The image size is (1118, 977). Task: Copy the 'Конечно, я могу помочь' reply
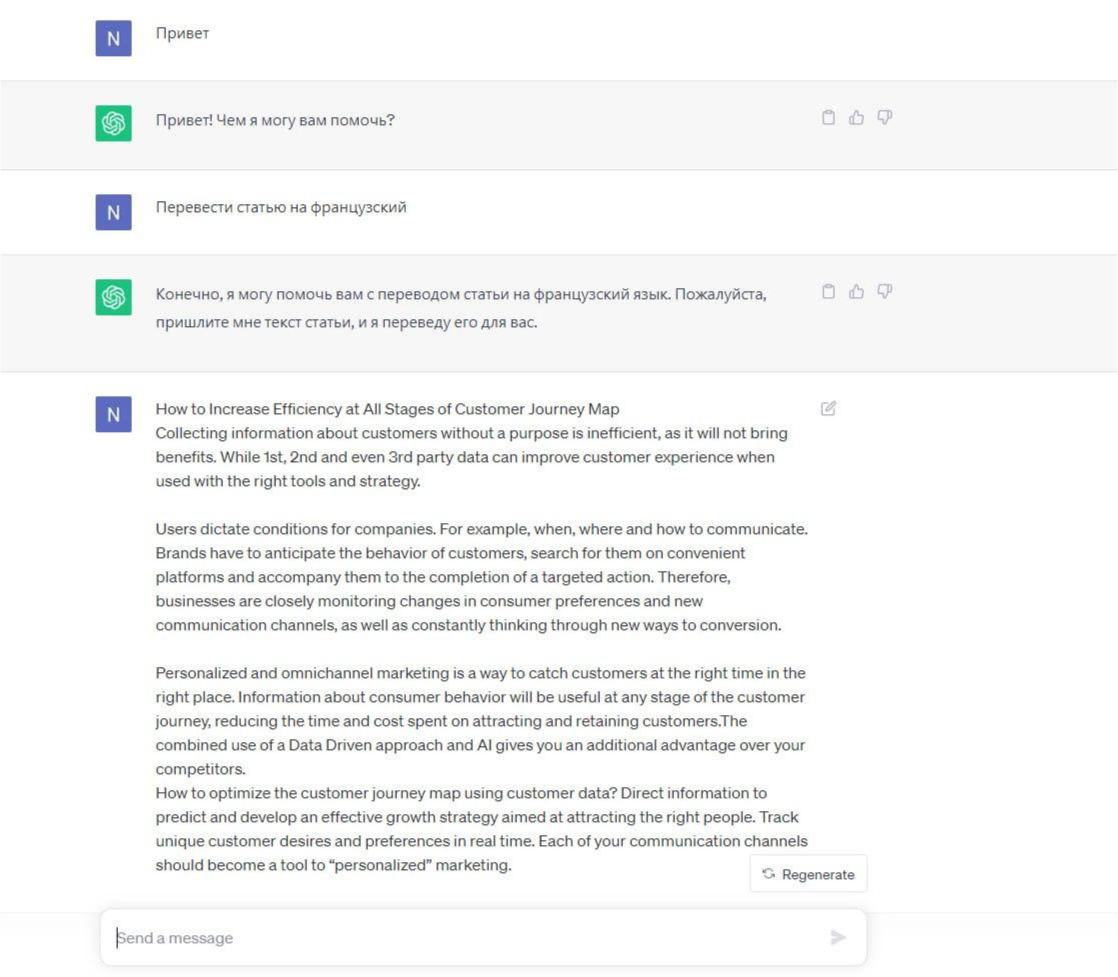click(x=828, y=292)
